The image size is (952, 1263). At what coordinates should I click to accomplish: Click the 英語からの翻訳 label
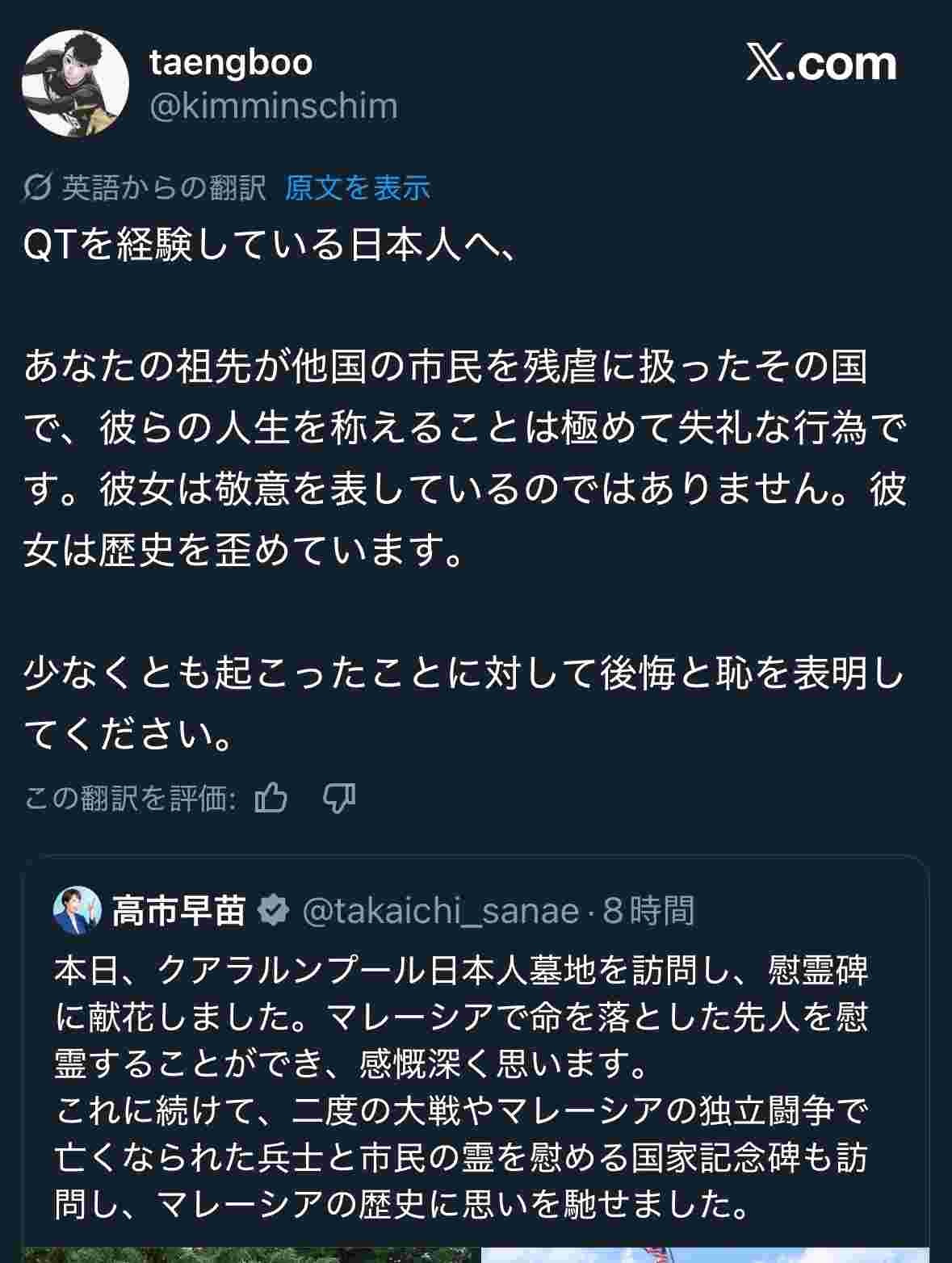tap(164, 188)
